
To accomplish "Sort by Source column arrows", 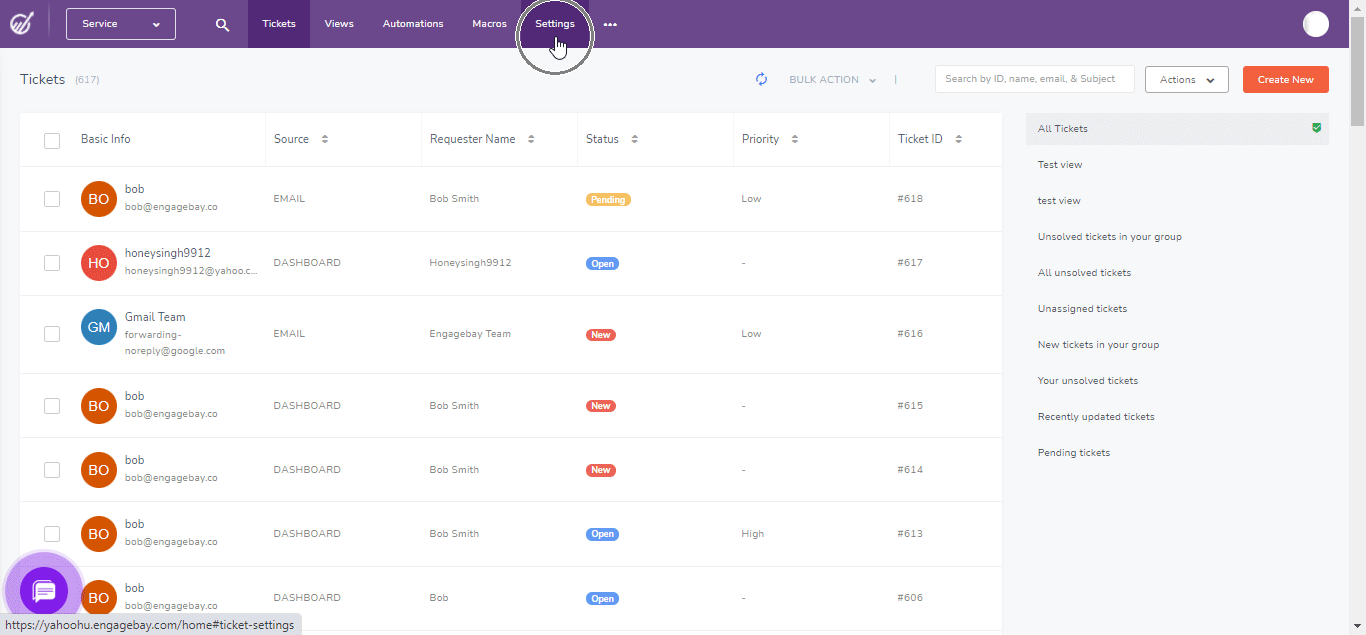I will point(325,139).
